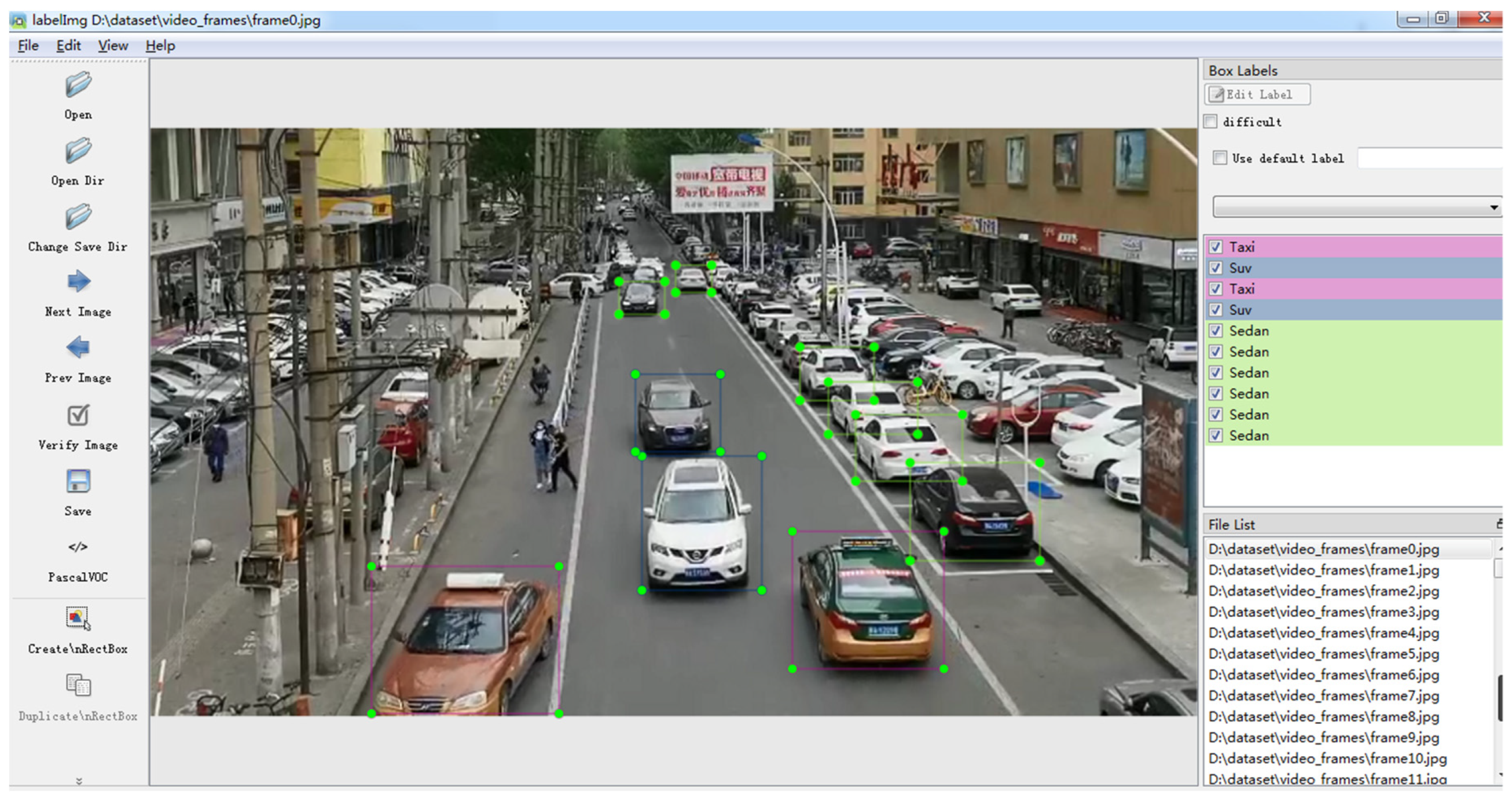Image resolution: width=1512 pixels, height=798 pixels.
Task: Open the View menu
Action: [113, 46]
